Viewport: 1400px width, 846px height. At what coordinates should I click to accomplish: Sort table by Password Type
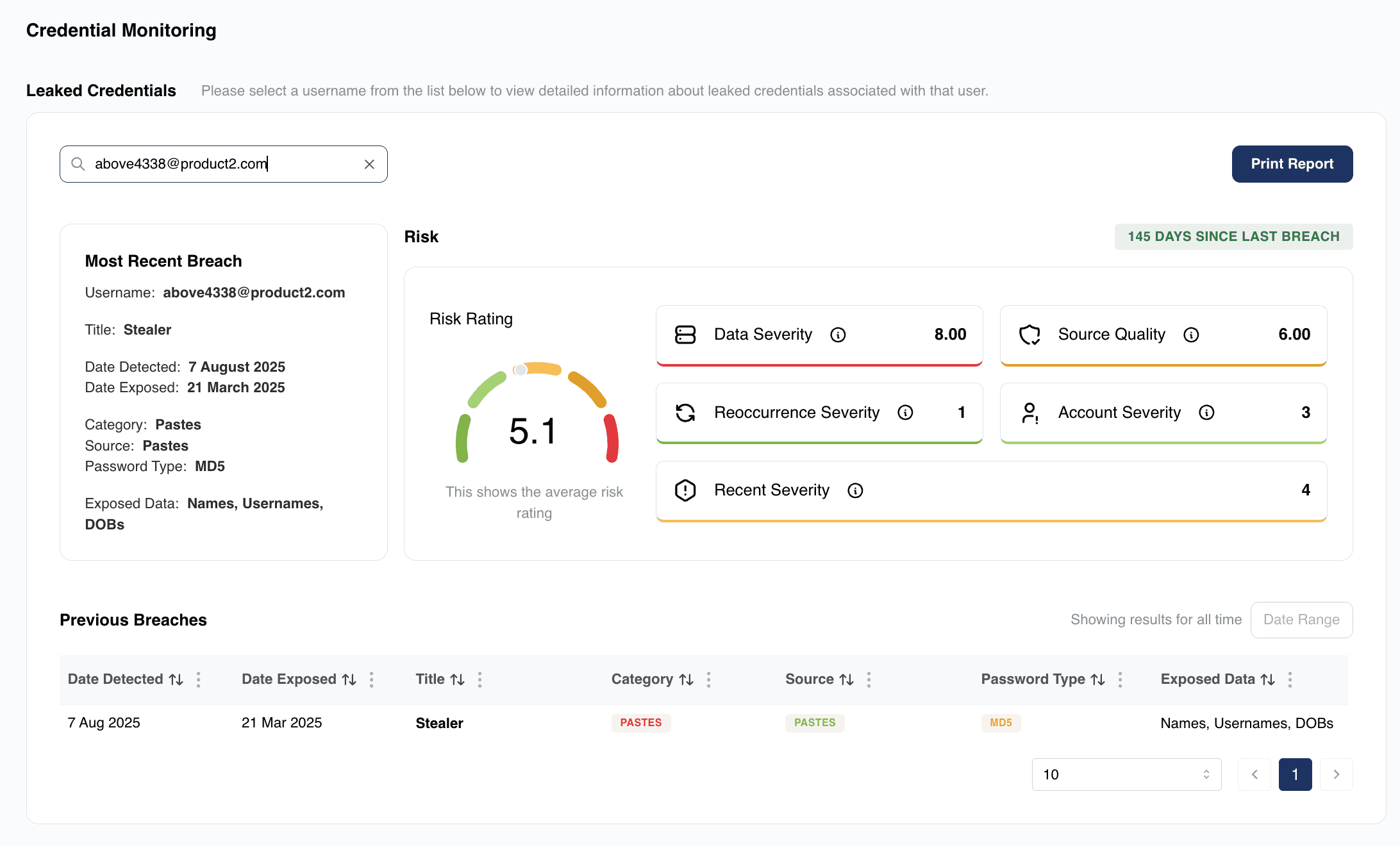click(1098, 679)
